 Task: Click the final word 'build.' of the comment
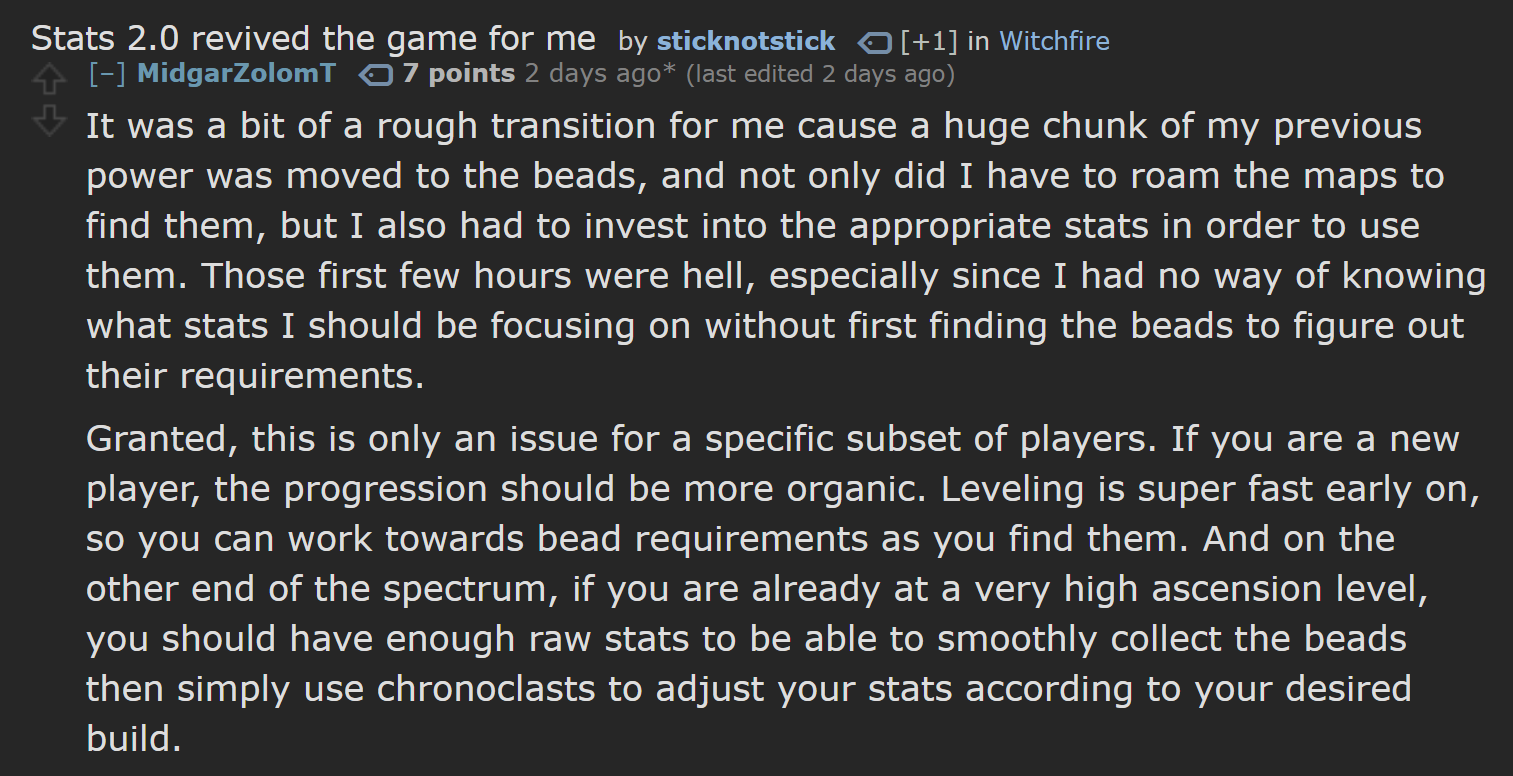click(134, 739)
